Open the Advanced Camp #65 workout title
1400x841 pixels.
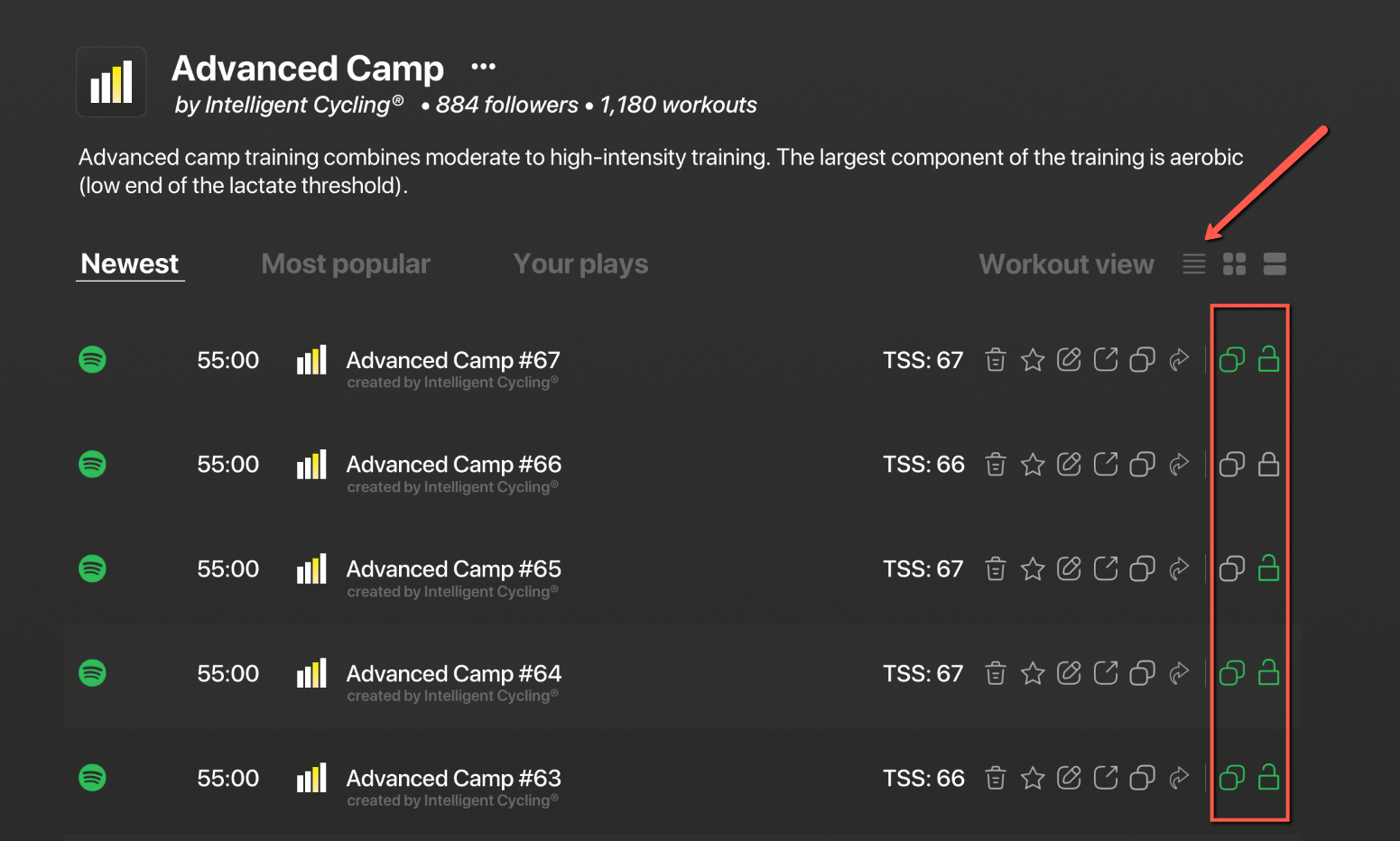coord(453,569)
